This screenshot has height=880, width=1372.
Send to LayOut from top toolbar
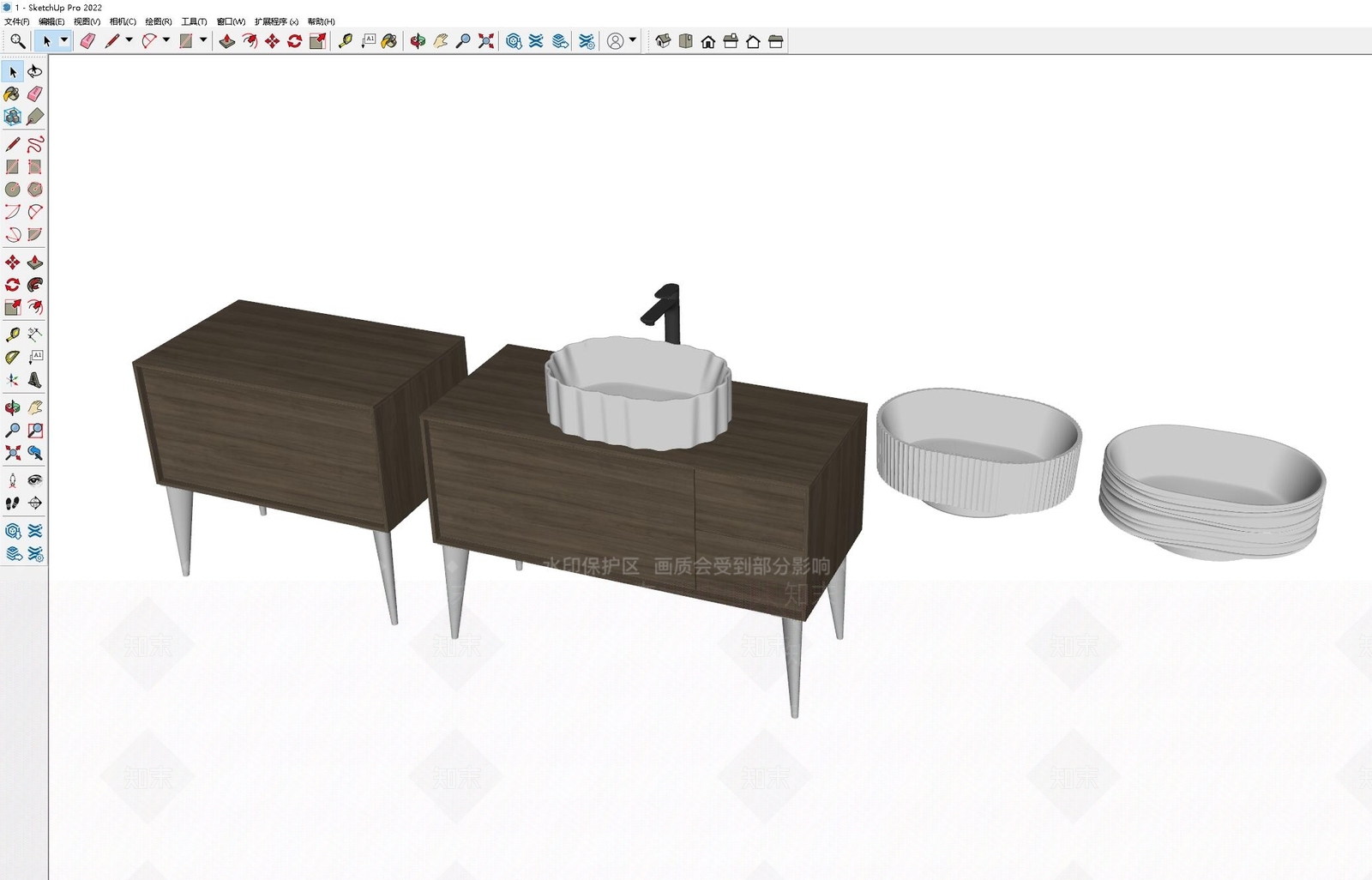click(560, 41)
